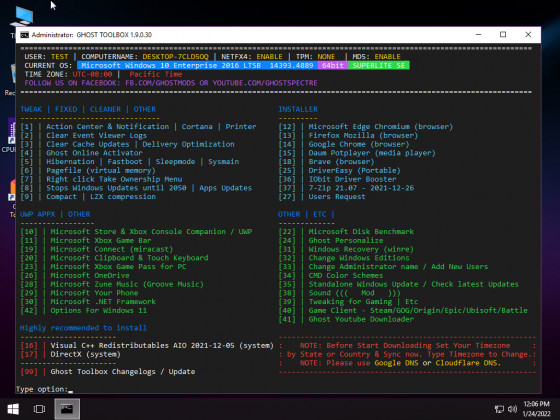Select the Windows Recovery (winre) line

(346, 249)
